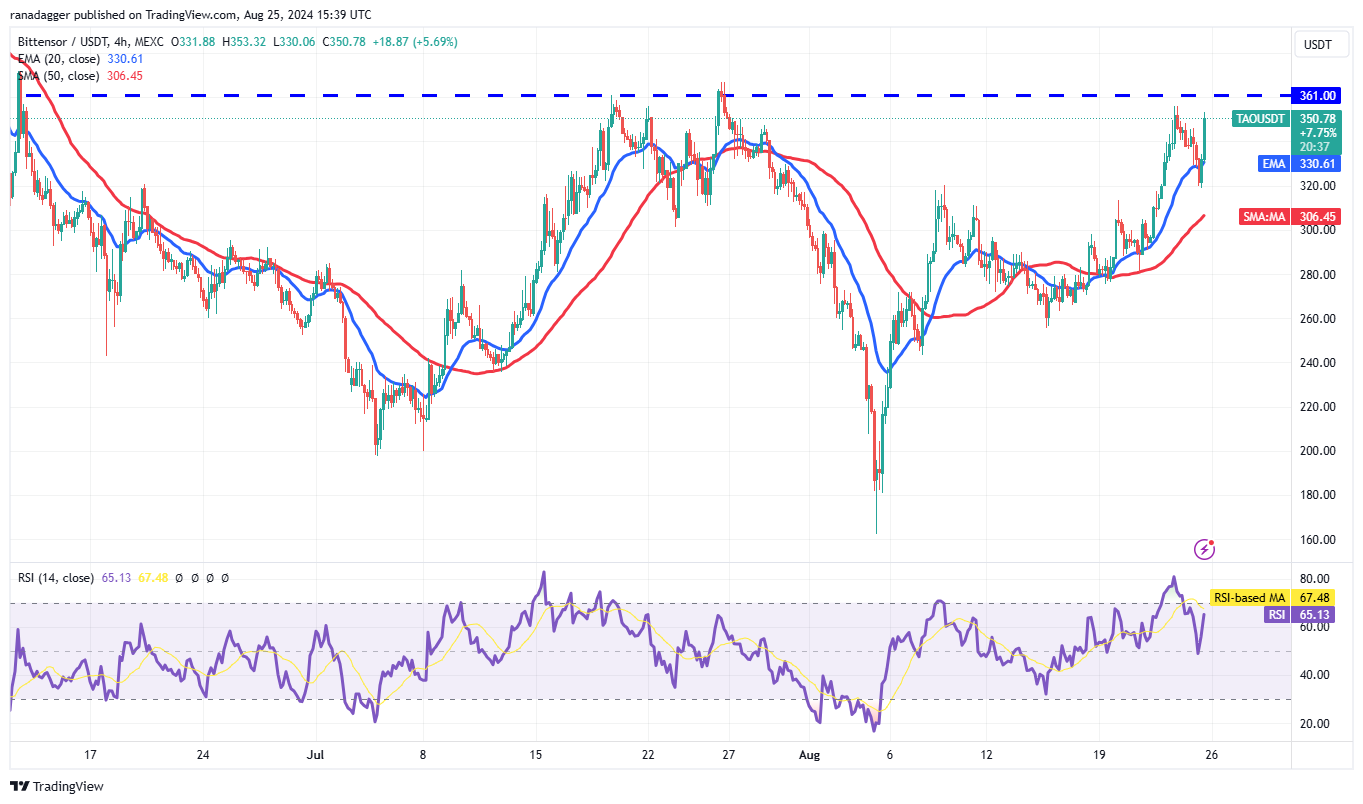Click the 20.00 RSI axis label
The height and width of the screenshot is (804, 1363).
pyautogui.click(x=1317, y=723)
